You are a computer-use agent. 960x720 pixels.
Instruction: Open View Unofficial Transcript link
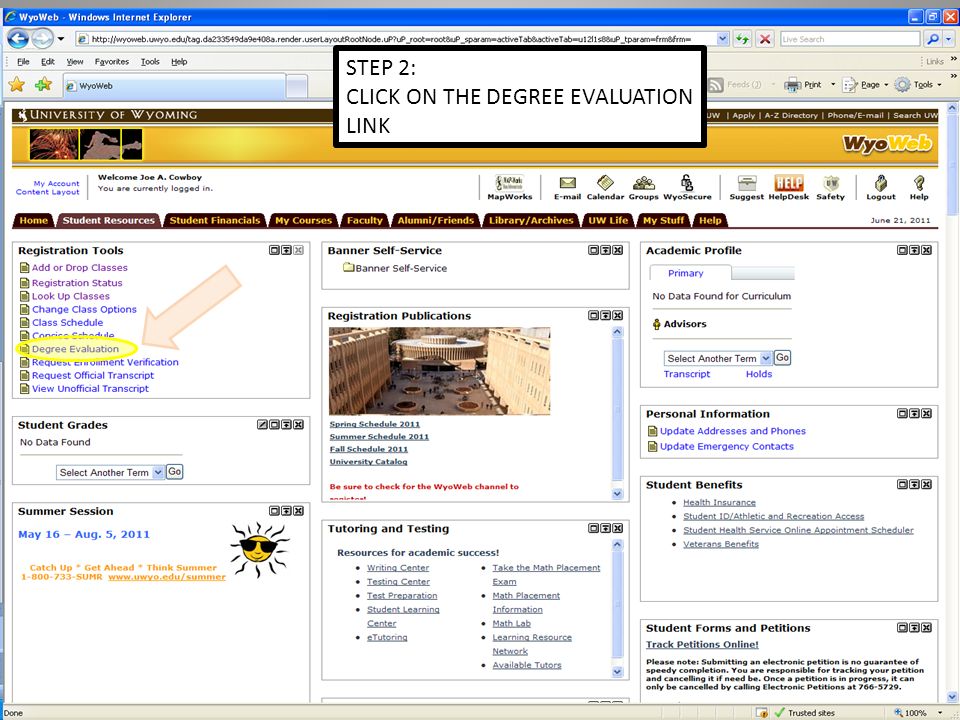(x=90, y=388)
